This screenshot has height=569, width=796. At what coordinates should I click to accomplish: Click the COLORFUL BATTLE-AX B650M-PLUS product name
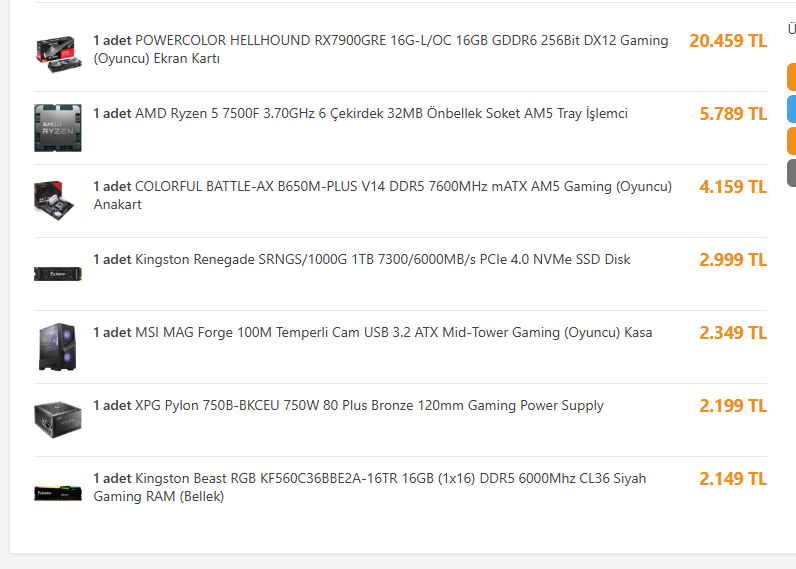pos(383,195)
